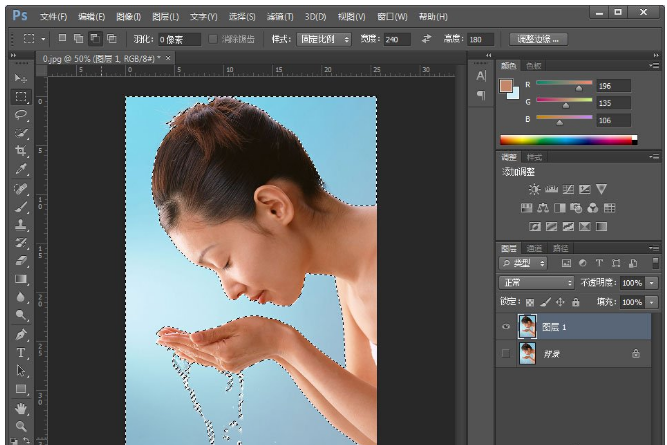
Task: Hide 图层 1 with its eye icon
Action: [x=506, y=327]
